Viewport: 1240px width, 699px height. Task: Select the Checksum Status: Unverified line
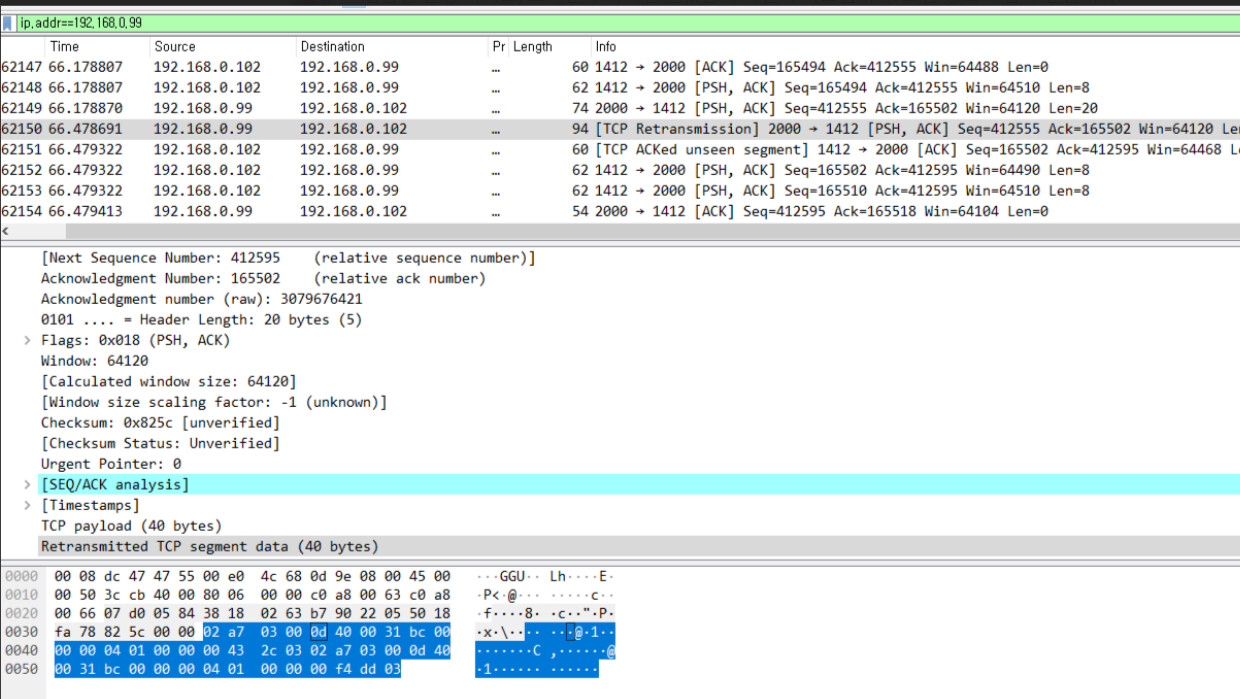click(x=160, y=443)
